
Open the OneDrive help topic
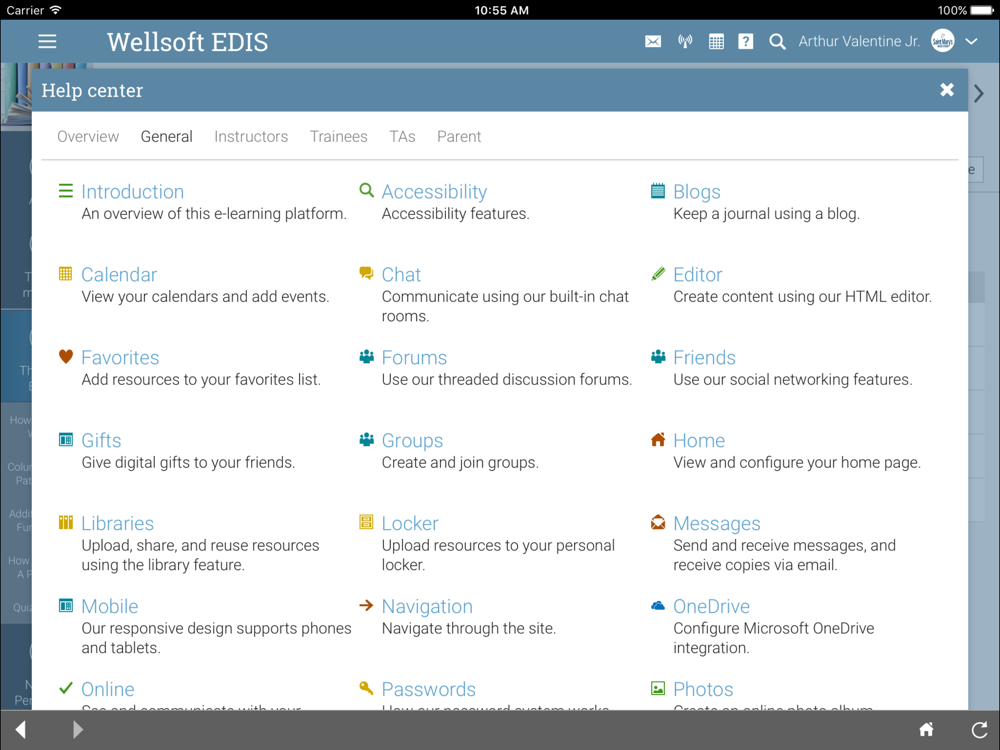[x=712, y=606]
